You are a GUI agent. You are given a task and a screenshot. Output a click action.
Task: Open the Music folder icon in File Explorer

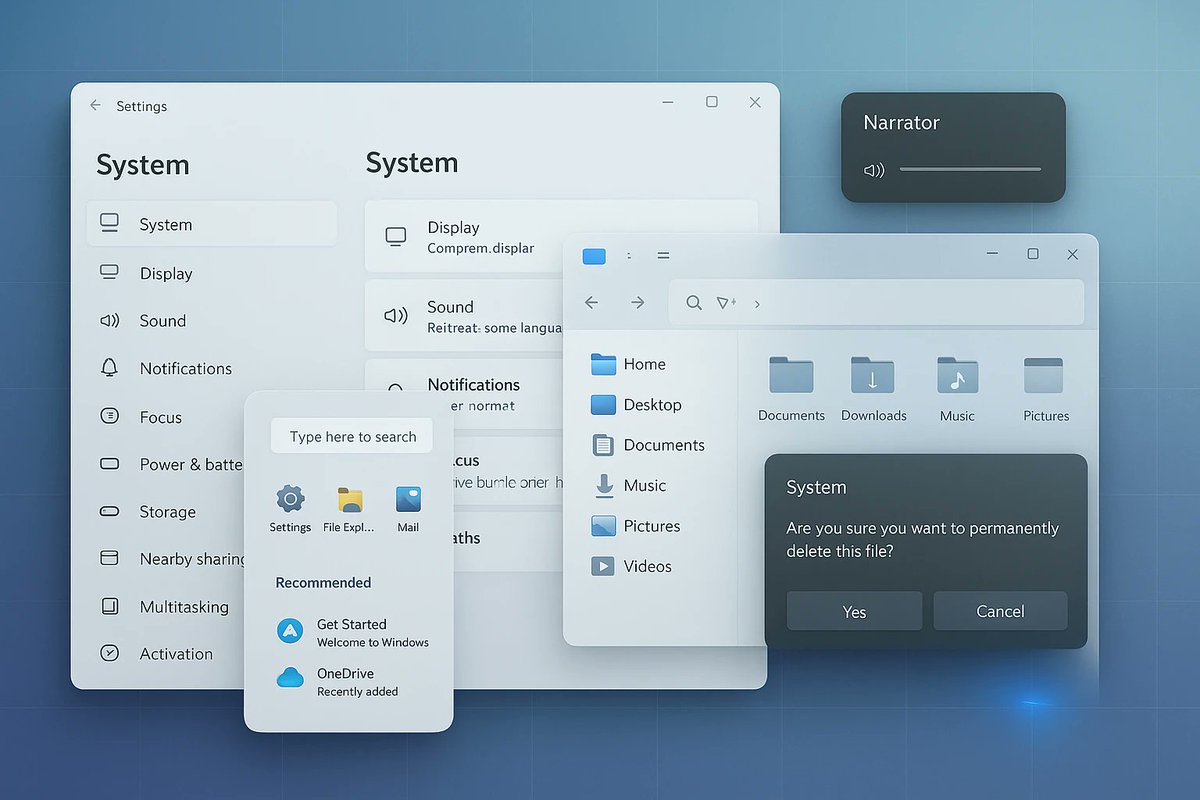point(956,378)
